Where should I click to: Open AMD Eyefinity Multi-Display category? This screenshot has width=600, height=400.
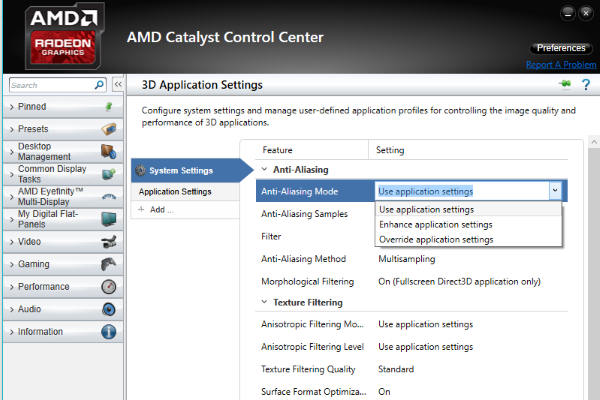click(63, 197)
